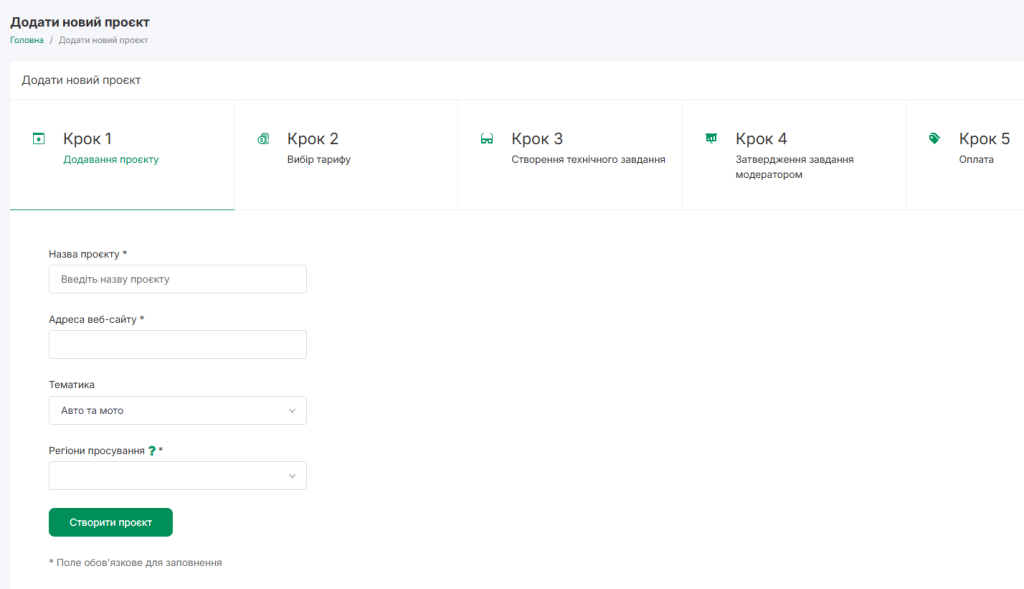Screen dimensions: 1024x589
Task: Click the Крок 3 glasses icon
Action: pos(487,139)
